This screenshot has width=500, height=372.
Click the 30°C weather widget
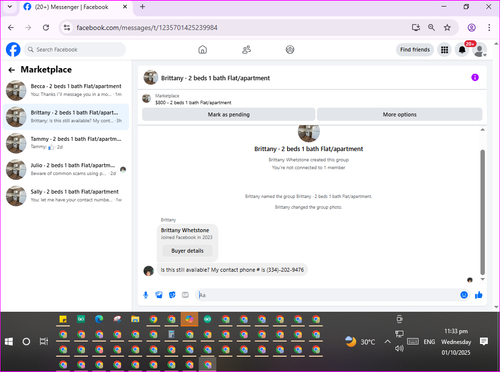click(x=360, y=342)
